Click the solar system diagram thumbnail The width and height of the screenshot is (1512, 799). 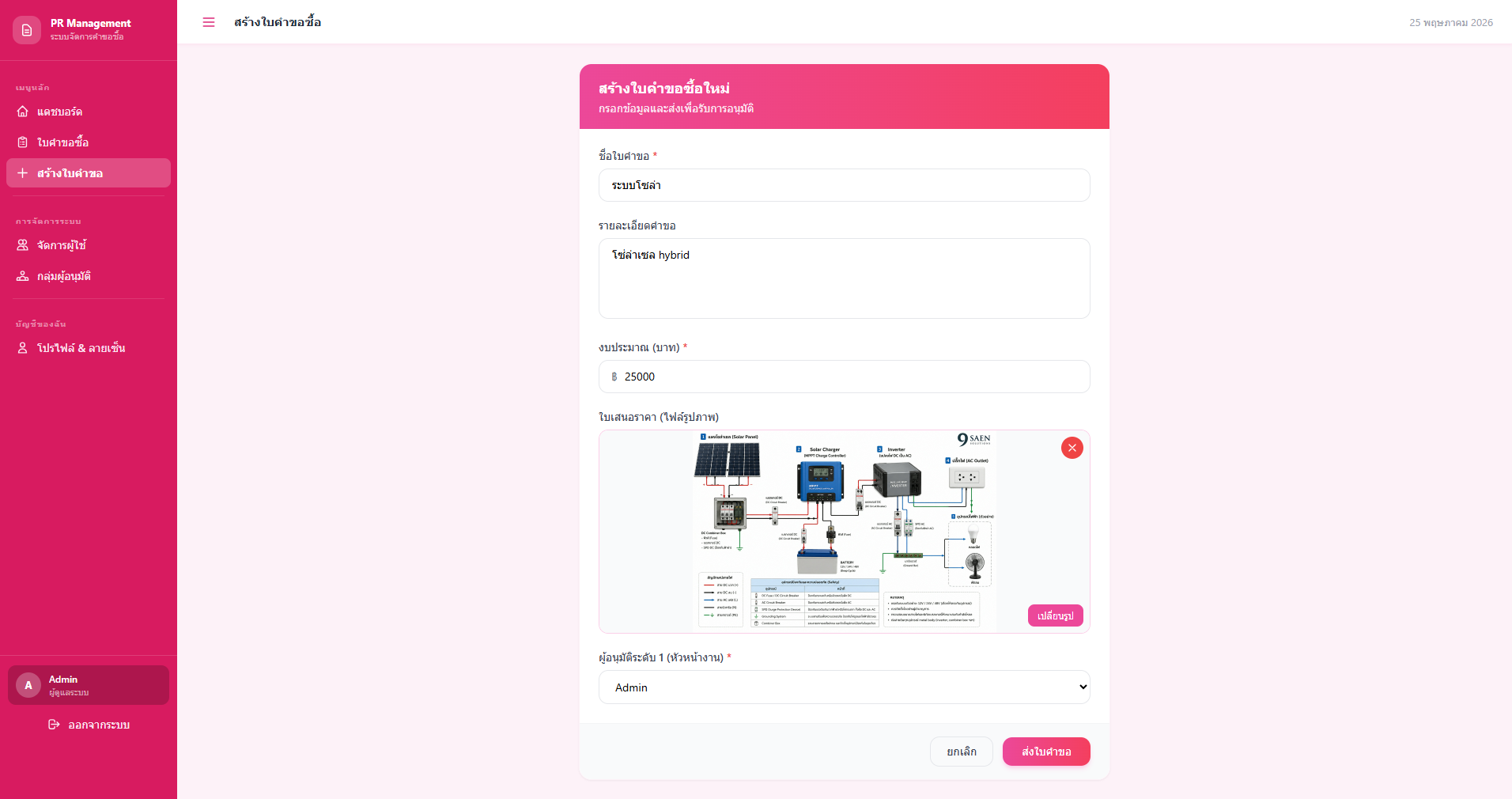[845, 531]
